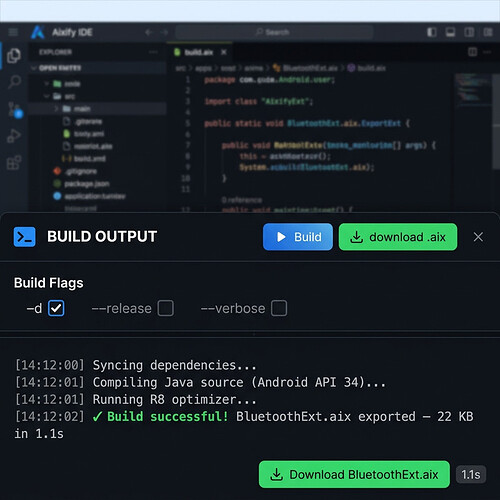The image size is (500, 500).
Task: Close the Build Output panel
Action: pos(478,237)
